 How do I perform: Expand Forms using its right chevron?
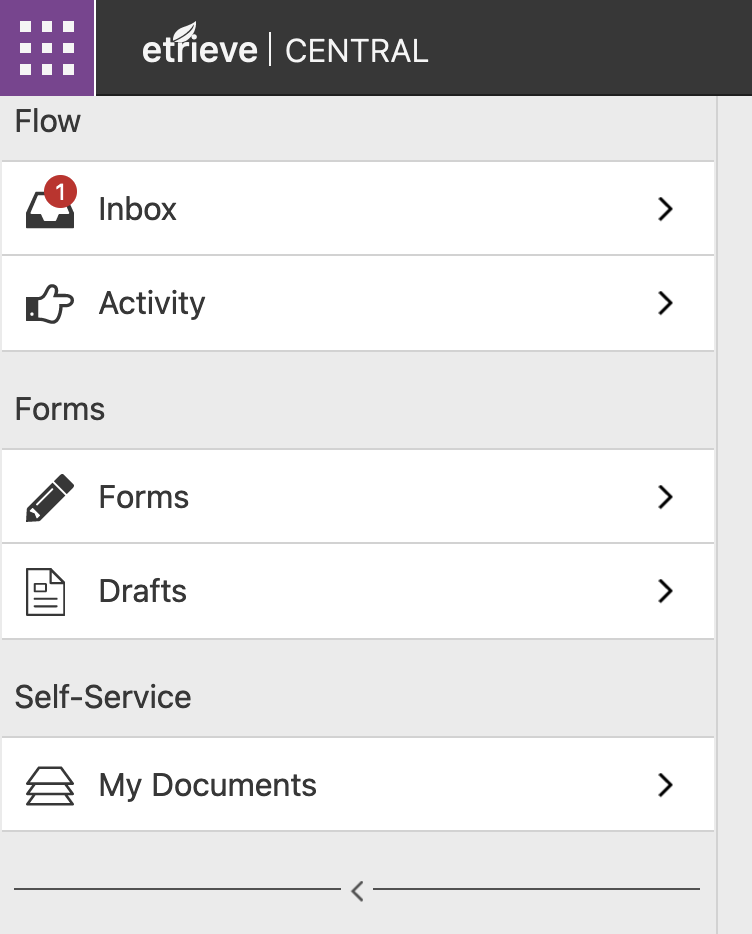point(665,497)
